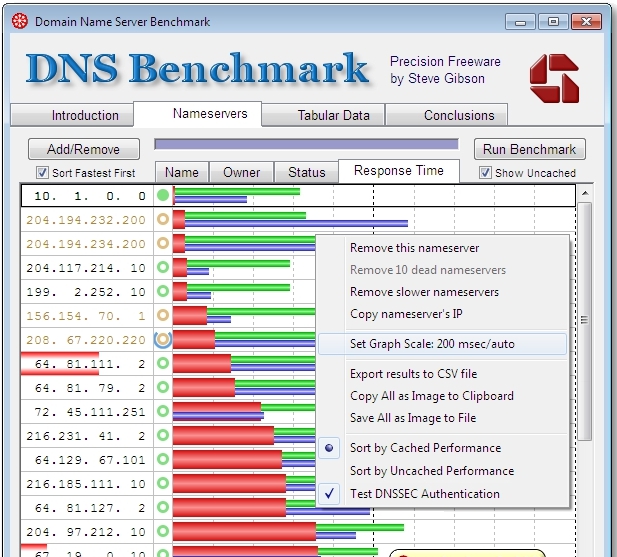This screenshot has width=617, height=557.
Task: Click status circle for 64.81.127.2
Action: pos(163,507)
